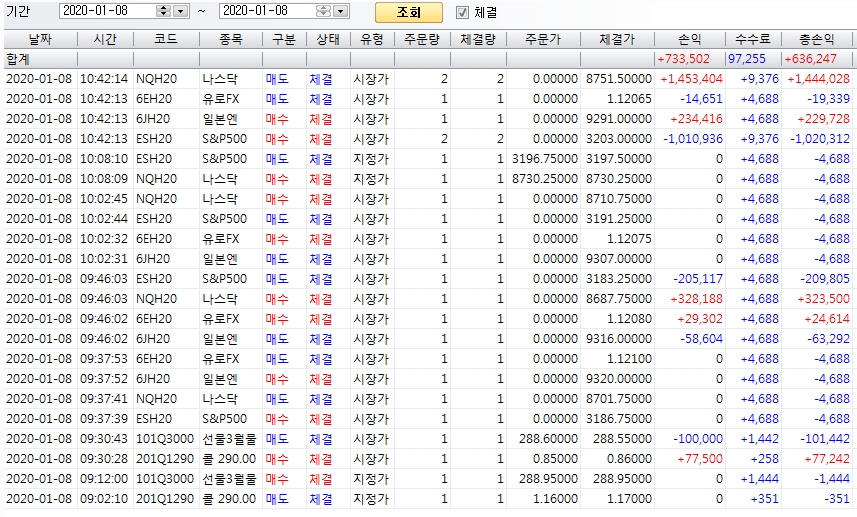Click the loss value -205,117
The height and width of the screenshot is (517, 857).
click(698, 279)
